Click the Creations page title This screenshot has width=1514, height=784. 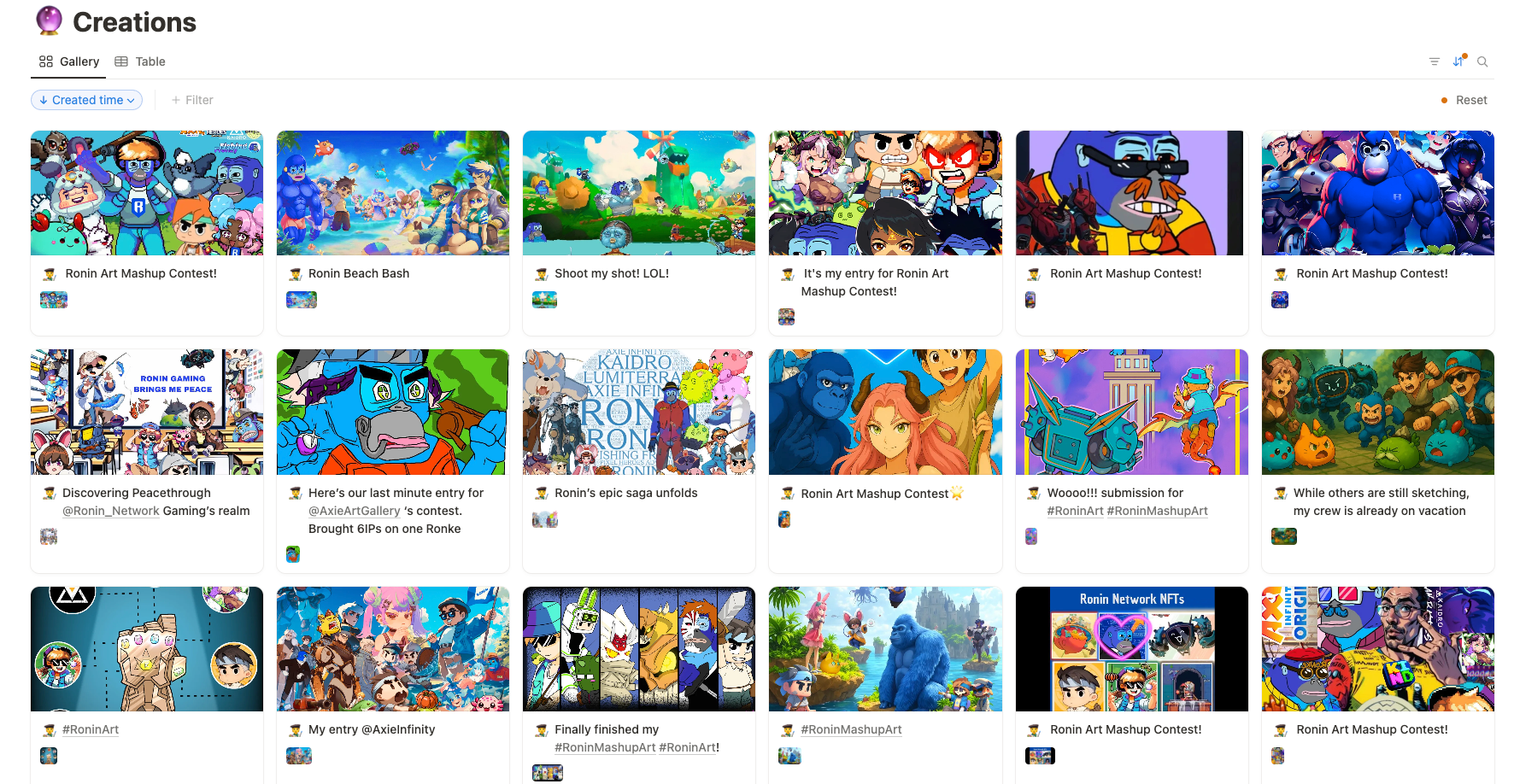(135, 22)
